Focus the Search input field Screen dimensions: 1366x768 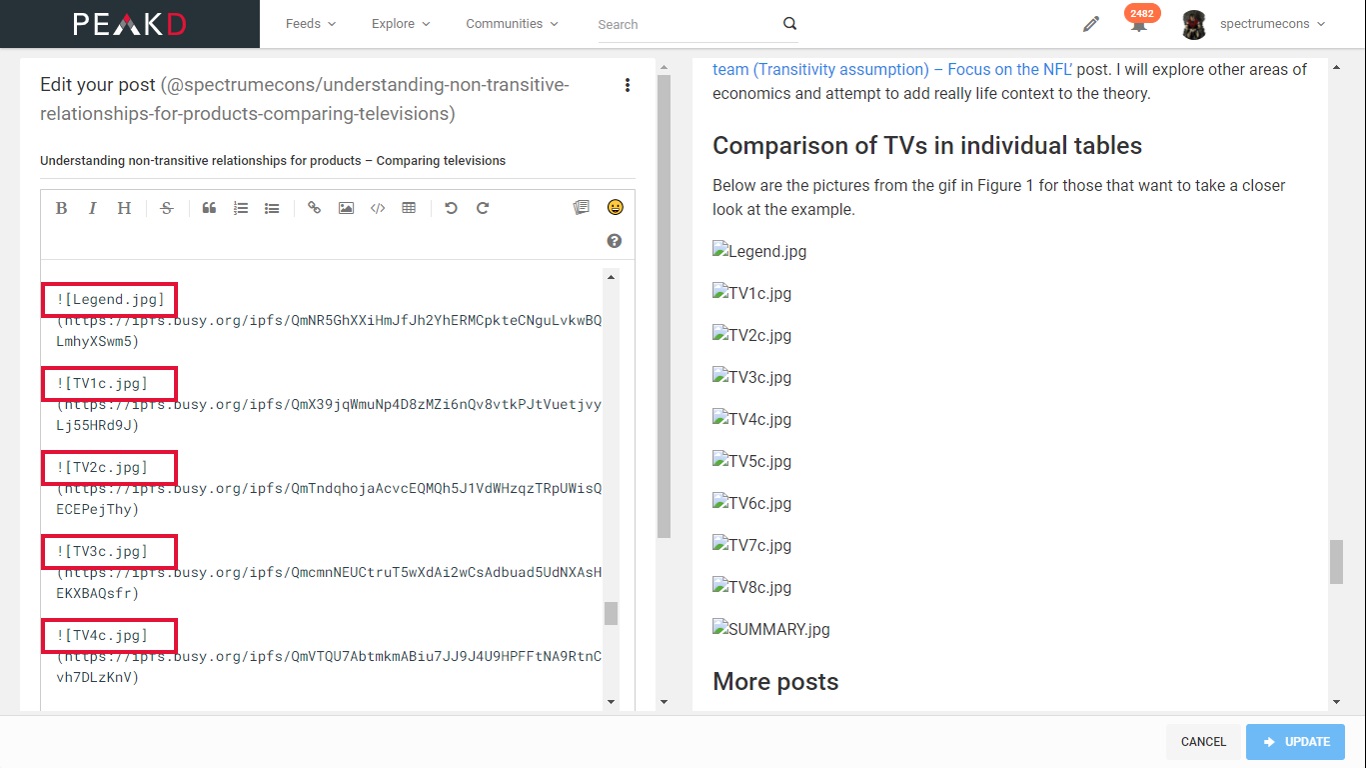coord(688,24)
